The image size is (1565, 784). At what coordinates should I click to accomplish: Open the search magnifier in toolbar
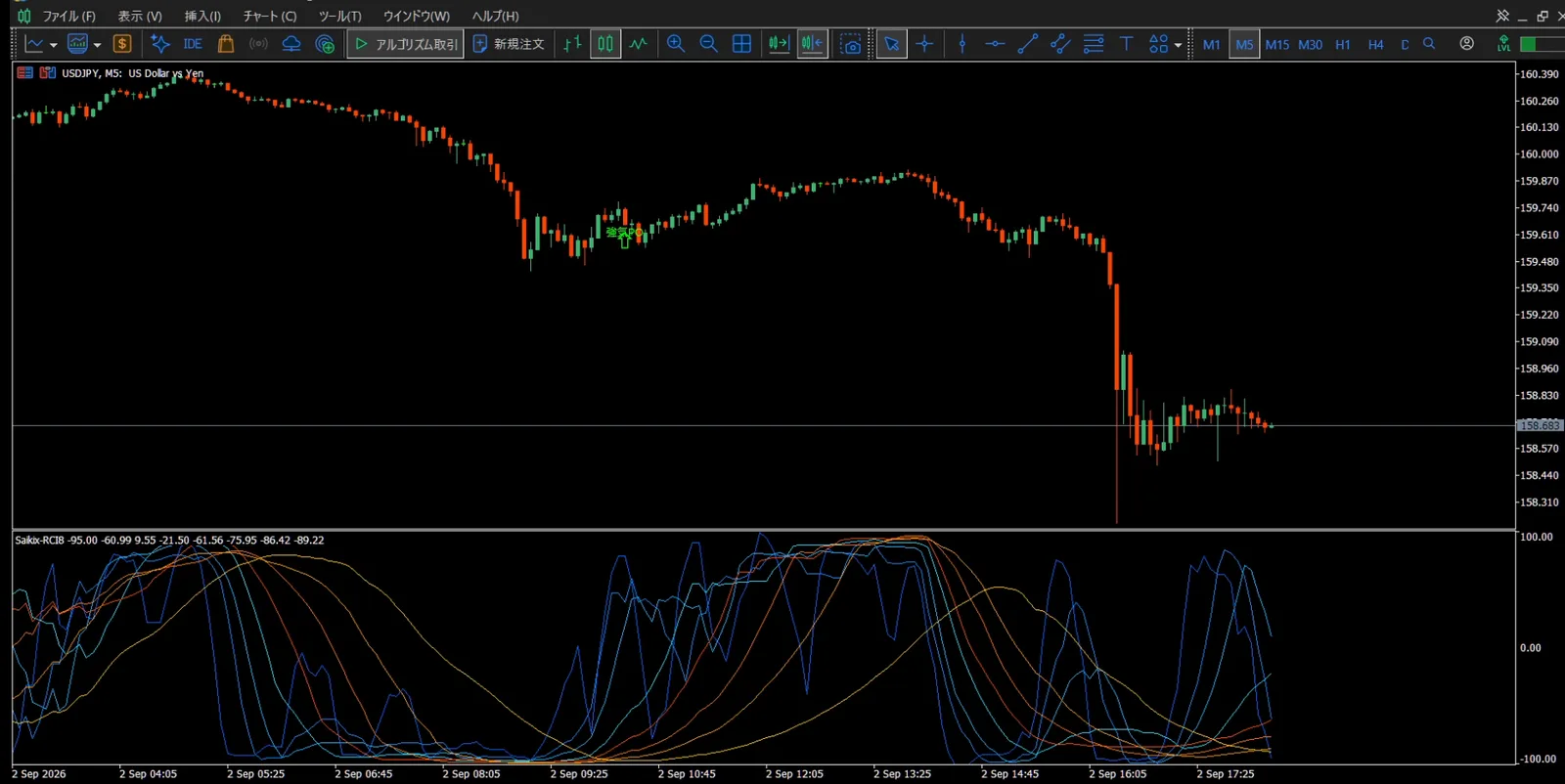click(x=1429, y=44)
